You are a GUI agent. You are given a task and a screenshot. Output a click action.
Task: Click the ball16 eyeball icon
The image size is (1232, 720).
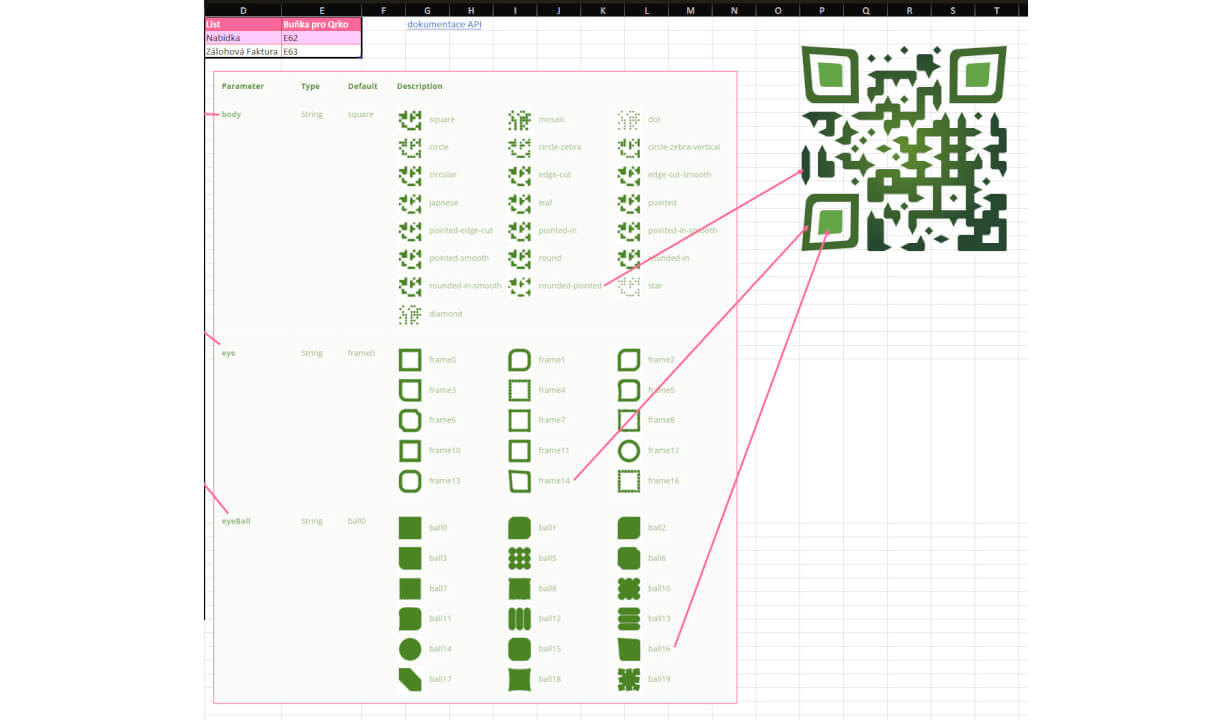[629, 649]
